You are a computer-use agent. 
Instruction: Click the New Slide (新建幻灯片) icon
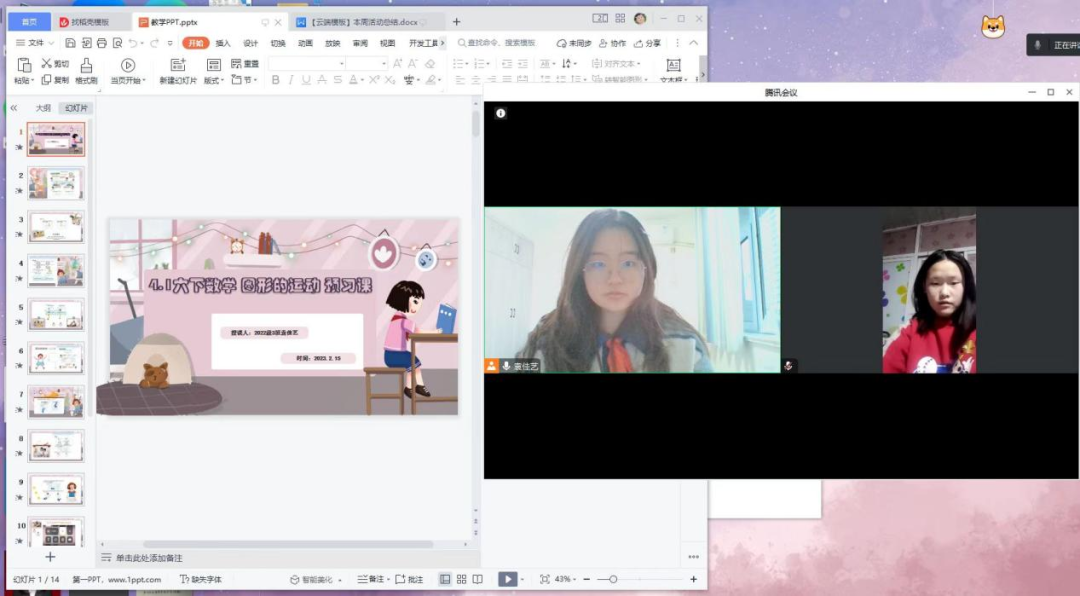[x=178, y=65]
